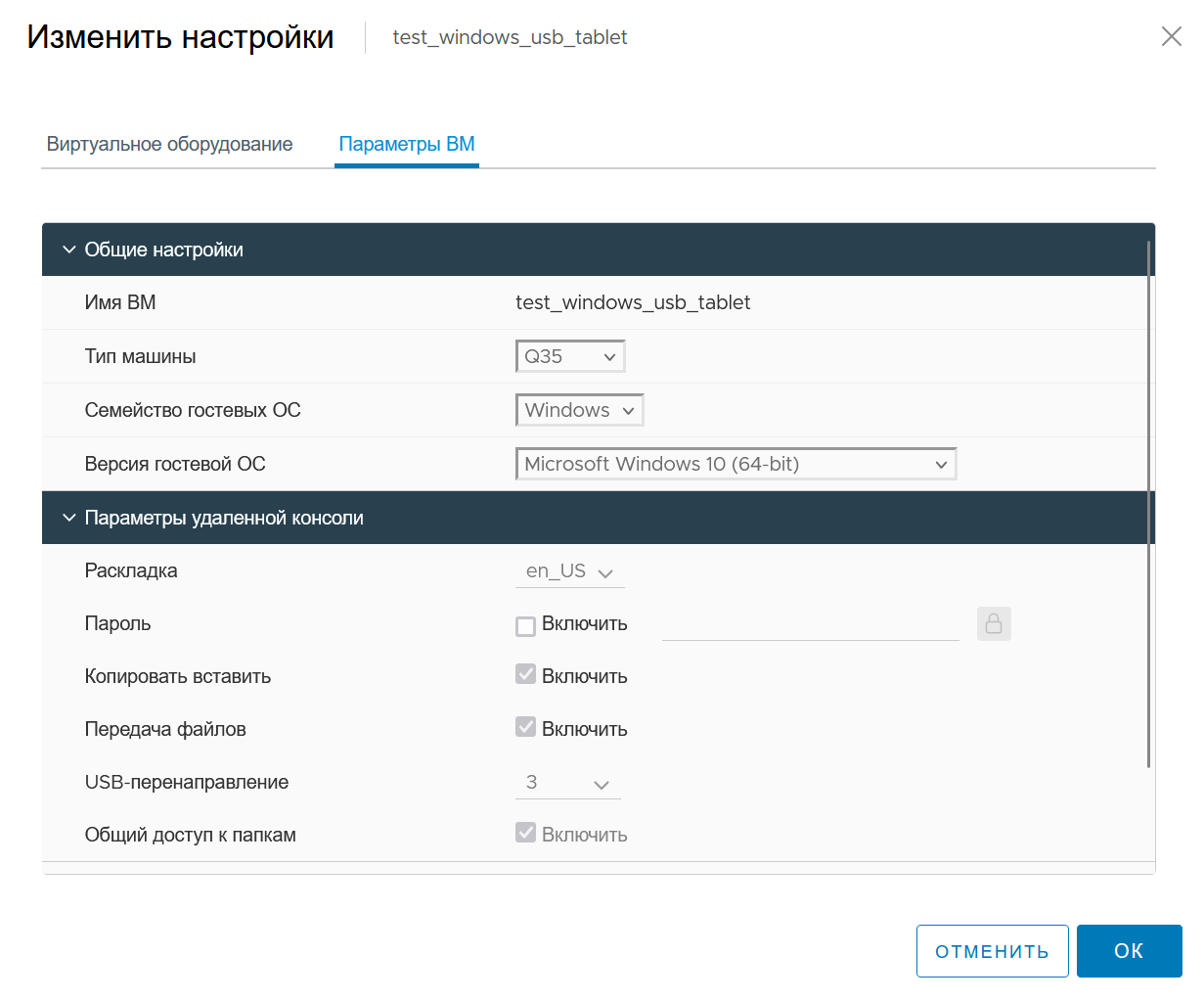Viewport: 1204px width, 1001px height.
Task: Close the settings dialog with X icon
Action: point(1171,37)
